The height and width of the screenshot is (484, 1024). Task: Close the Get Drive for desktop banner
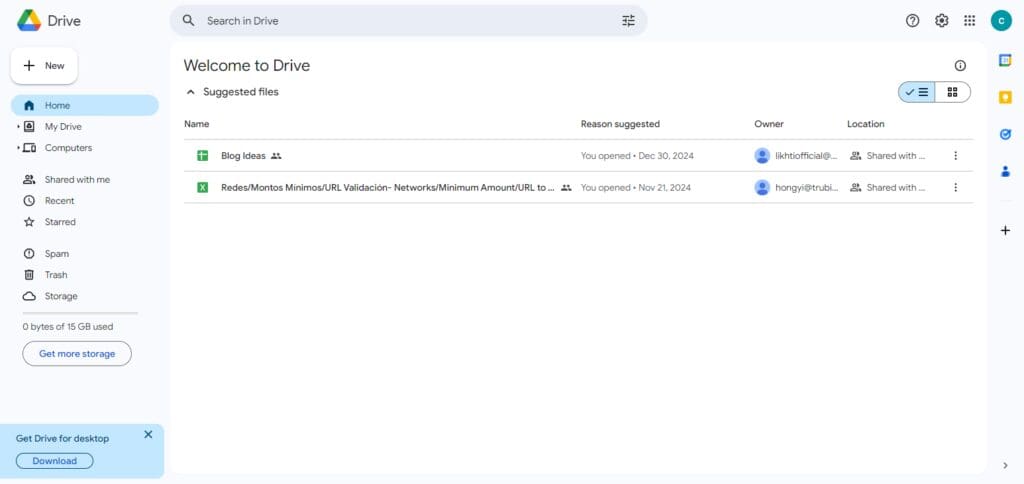(x=148, y=434)
